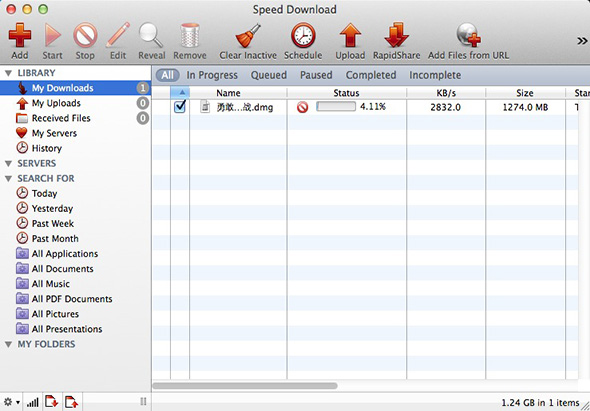The width and height of the screenshot is (590, 411).
Task: Click the Add download toolbar icon
Action: (x=20, y=35)
